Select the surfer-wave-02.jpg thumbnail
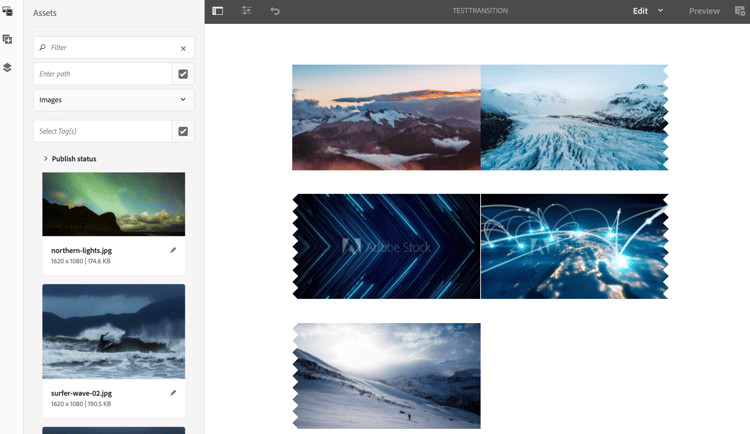The width and height of the screenshot is (750, 434). coord(114,332)
